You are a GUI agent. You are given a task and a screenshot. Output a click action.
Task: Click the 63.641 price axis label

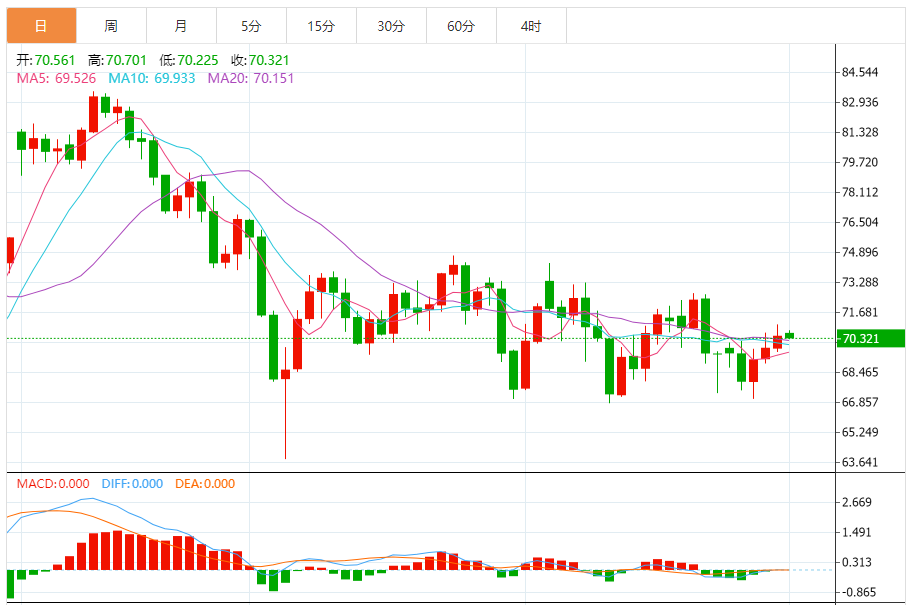tap(860, 462)
